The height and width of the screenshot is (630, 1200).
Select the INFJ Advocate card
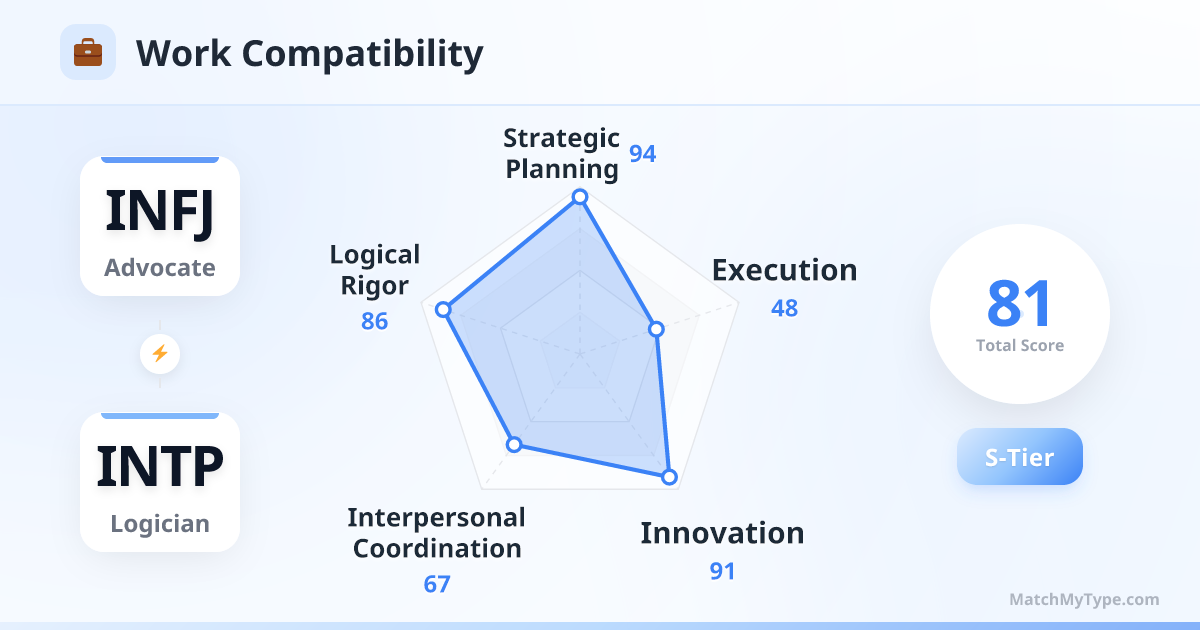click(160, 227)
